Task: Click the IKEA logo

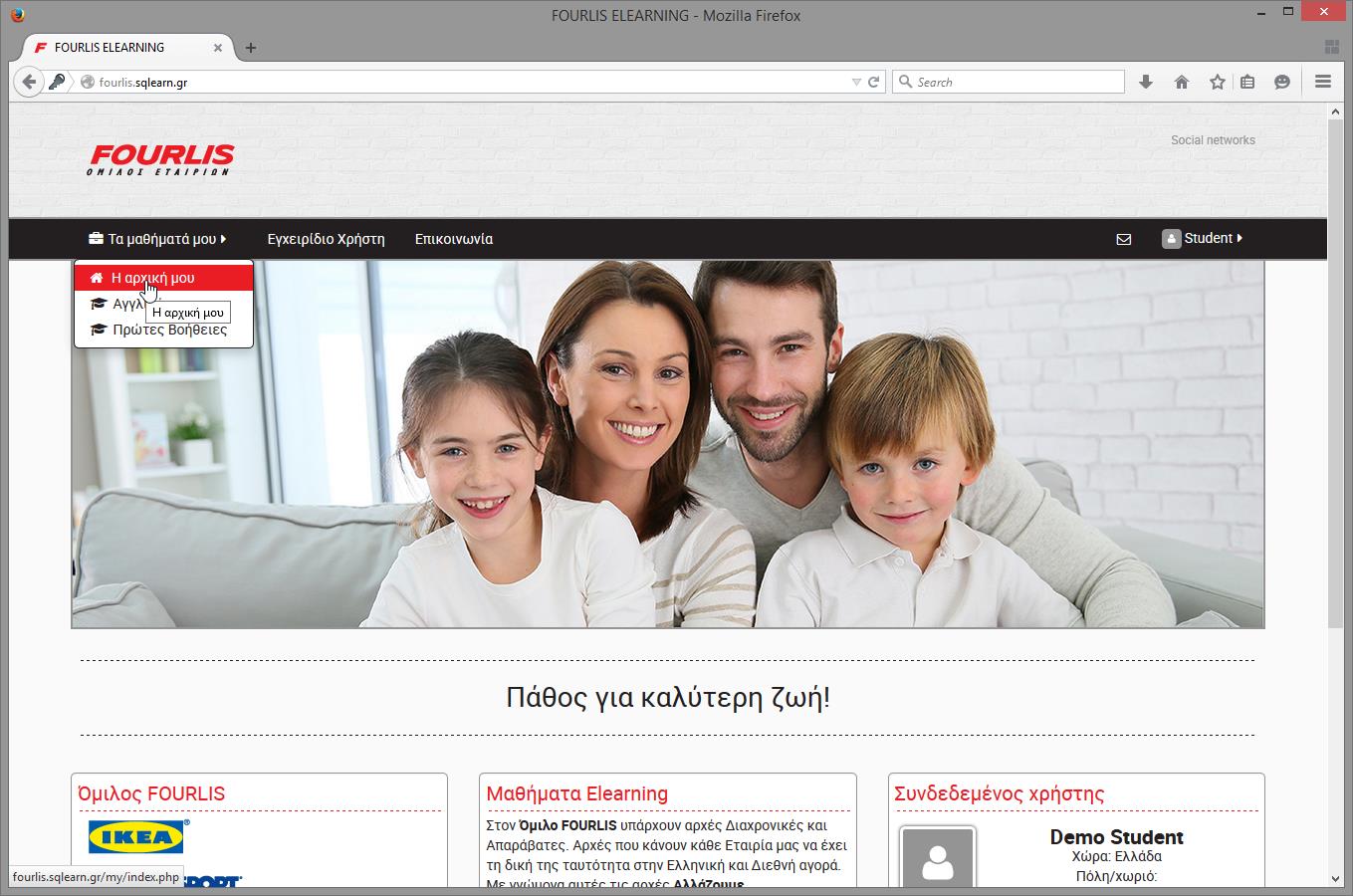Action: pos(137,837)
